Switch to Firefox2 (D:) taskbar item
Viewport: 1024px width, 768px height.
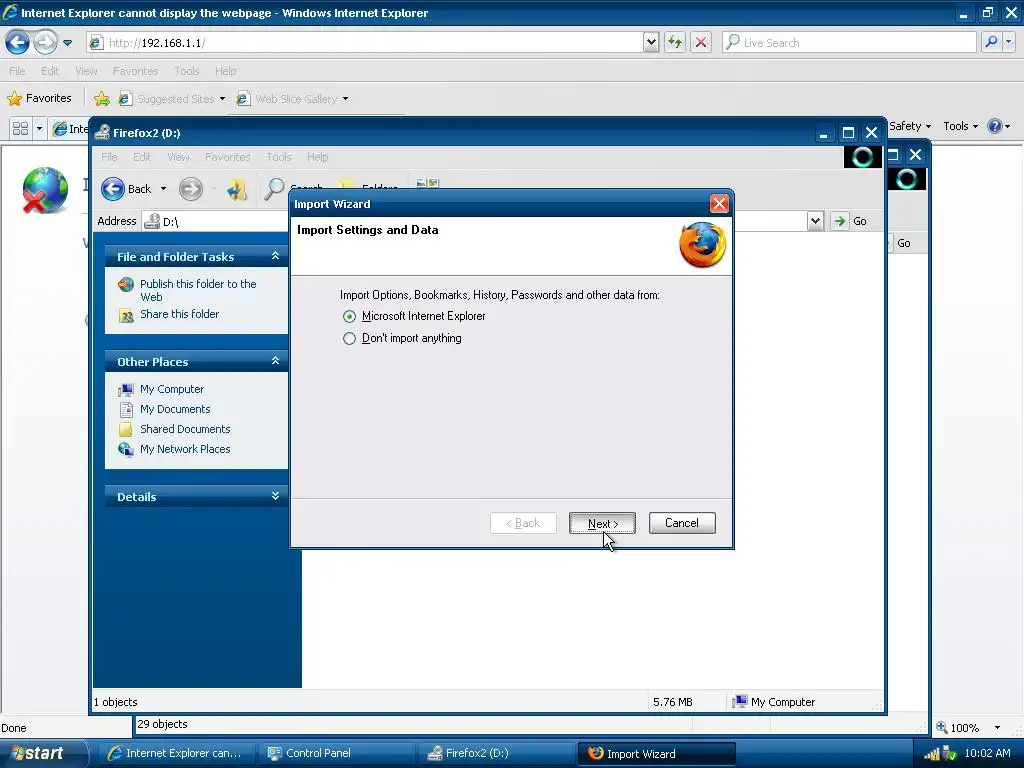[496, 753]
